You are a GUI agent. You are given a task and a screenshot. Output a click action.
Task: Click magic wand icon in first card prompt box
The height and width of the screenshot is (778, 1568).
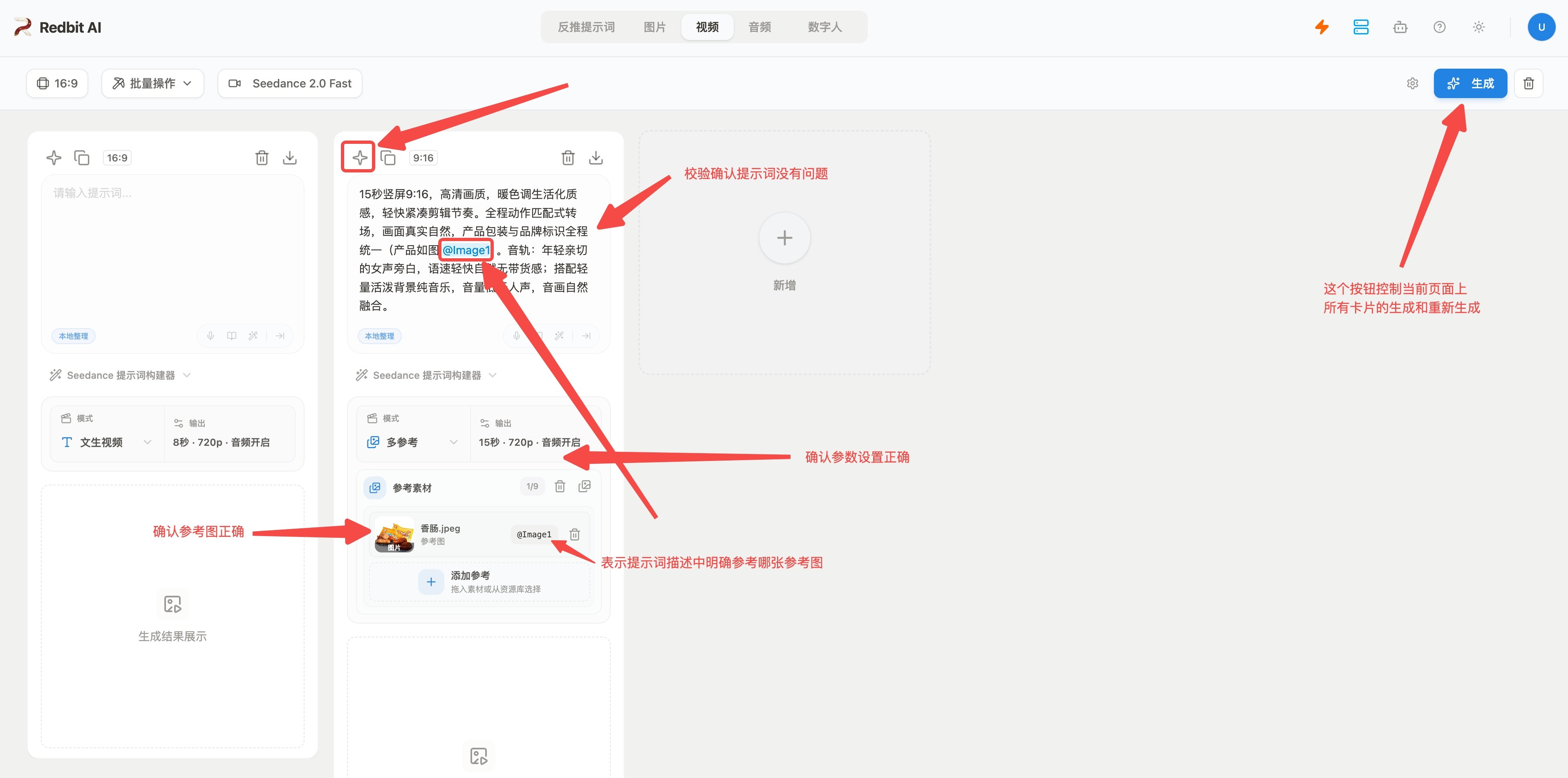253,336
